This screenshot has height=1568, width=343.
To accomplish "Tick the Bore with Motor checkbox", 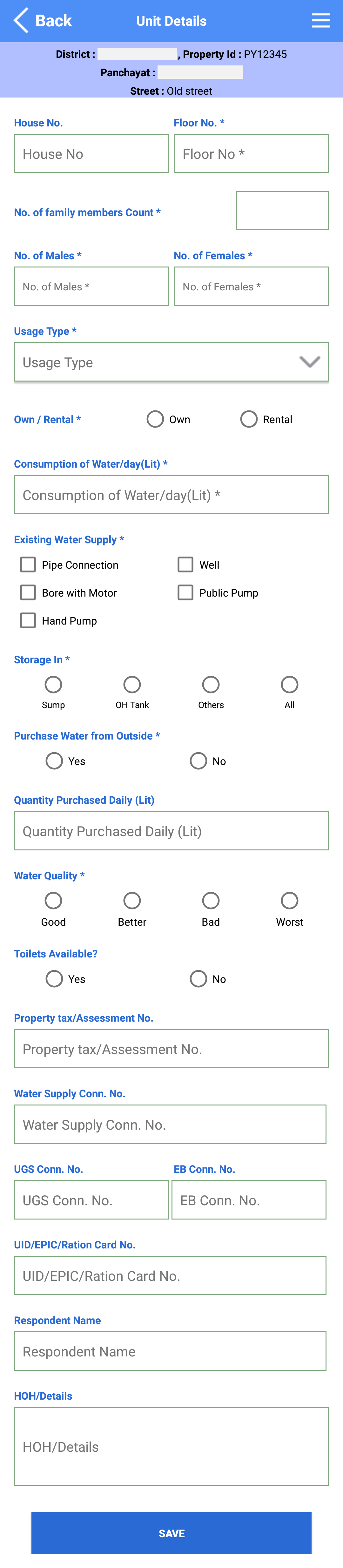I will pyautogui.click(x=28, y=593).
